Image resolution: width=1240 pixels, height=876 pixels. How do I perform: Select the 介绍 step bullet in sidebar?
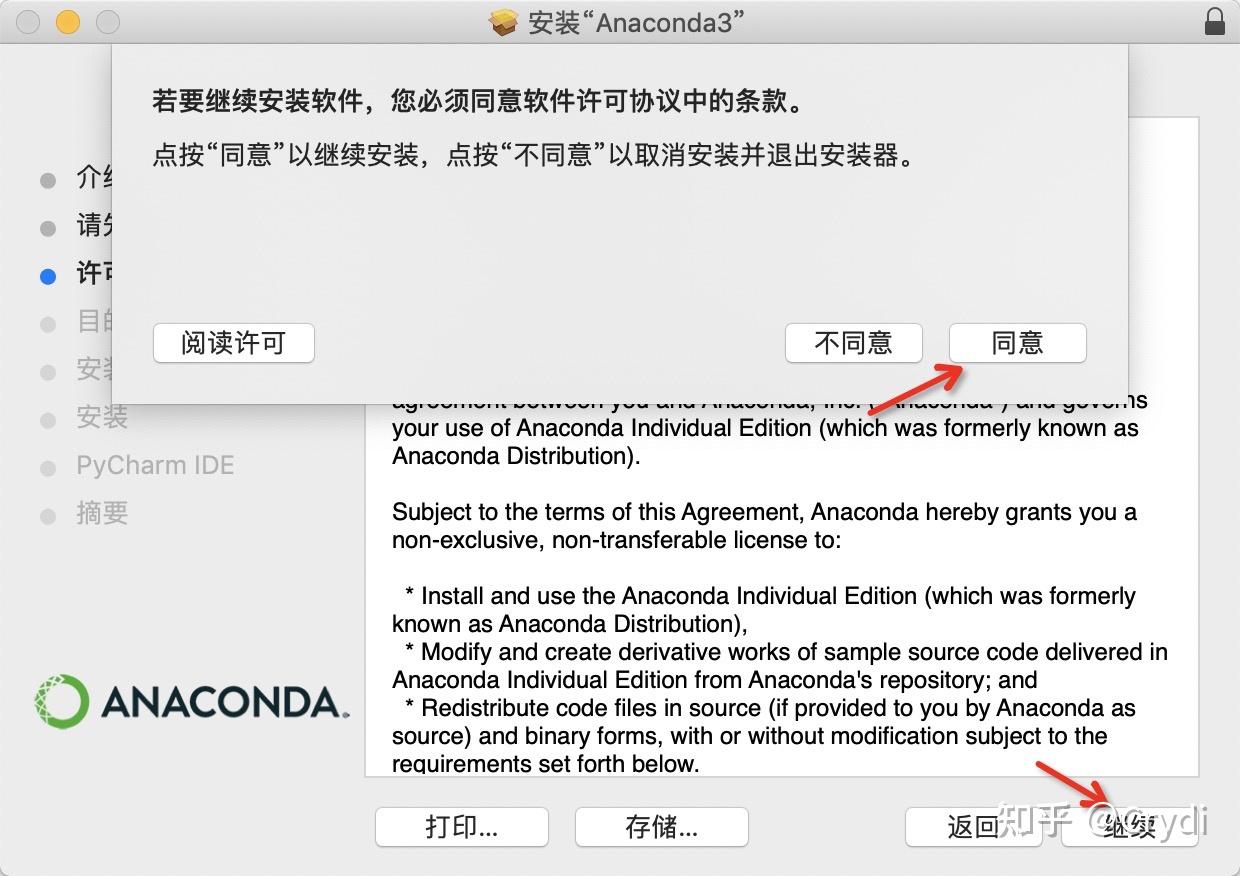[x=48, y=180]
